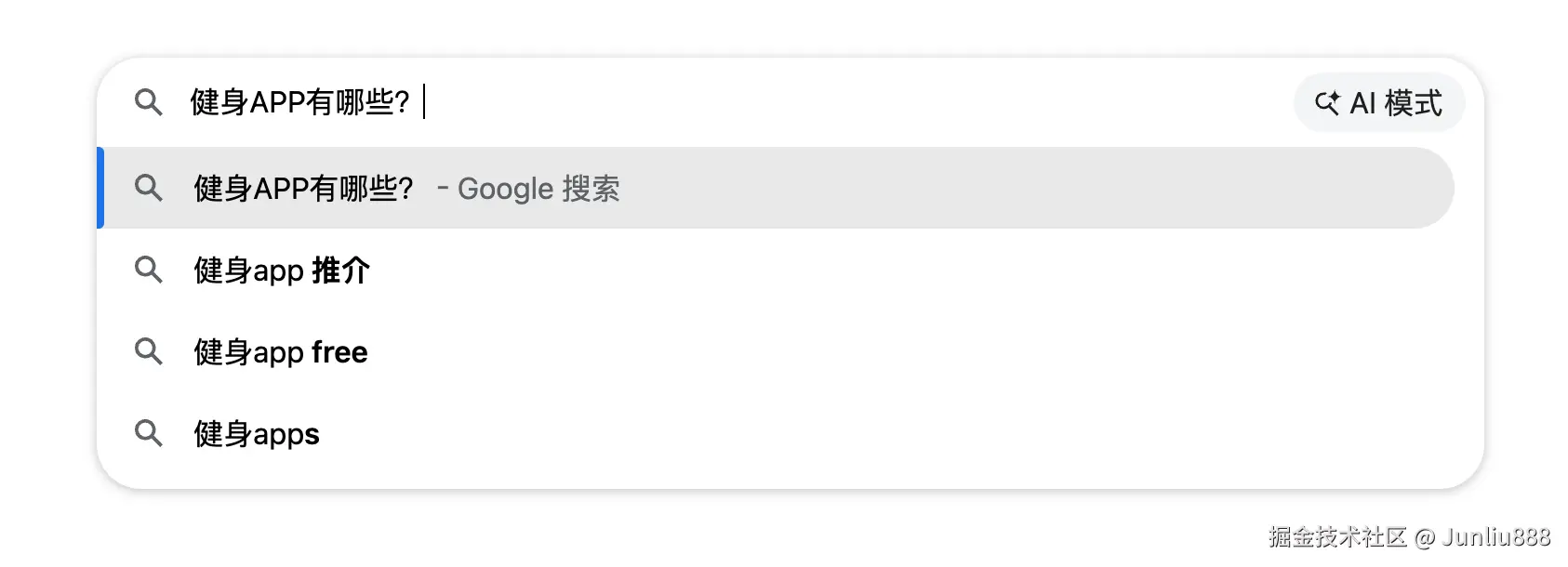This screenshot has height=567, width=1568.
Task: Open AI 模式 from the button label
Action: click(1396, 103)
